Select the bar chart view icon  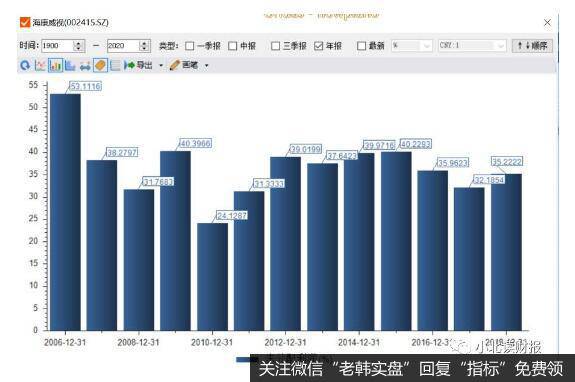click(x=55, y=65)
